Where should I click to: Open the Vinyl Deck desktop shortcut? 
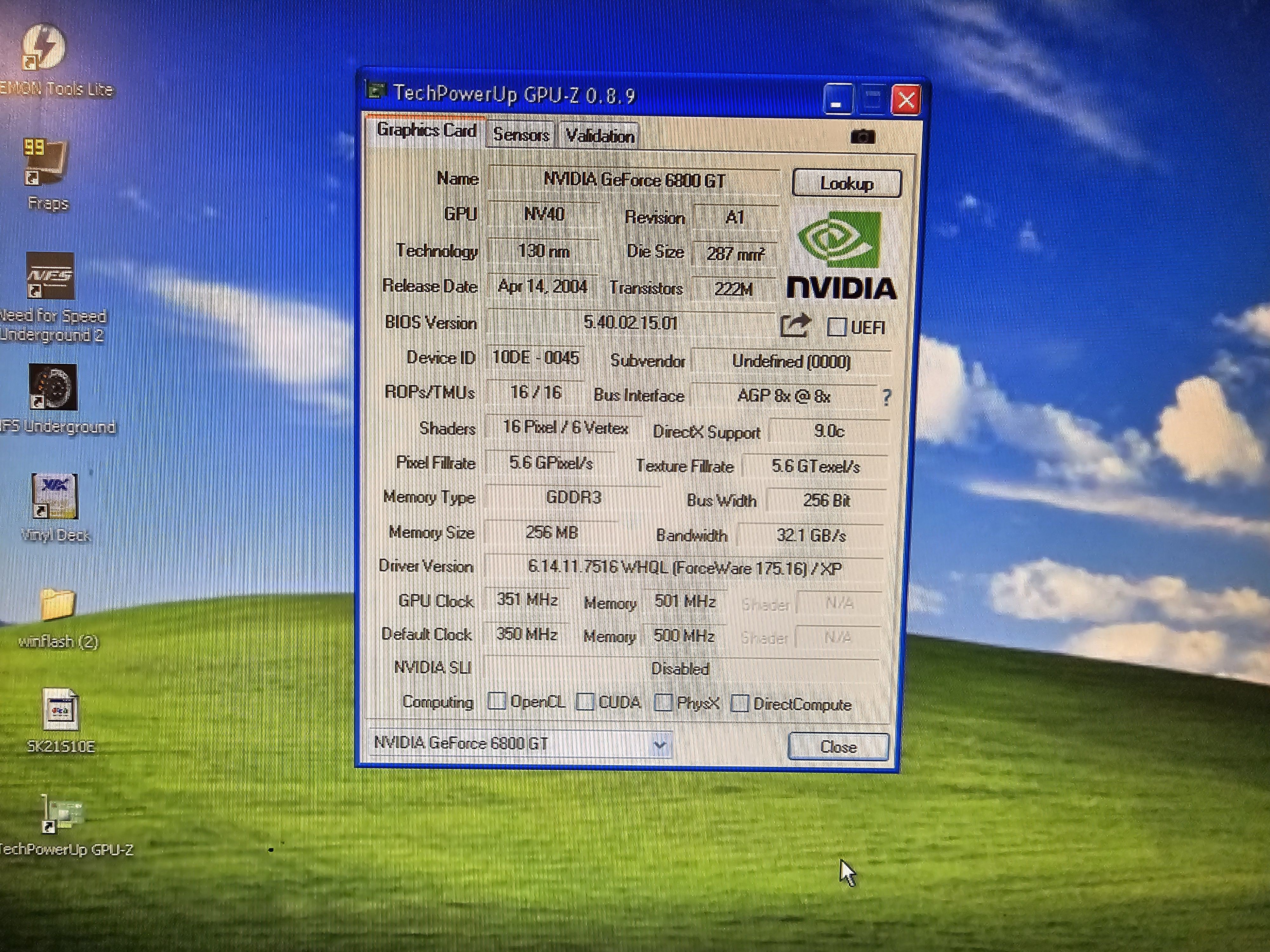(x=55, y=497)
